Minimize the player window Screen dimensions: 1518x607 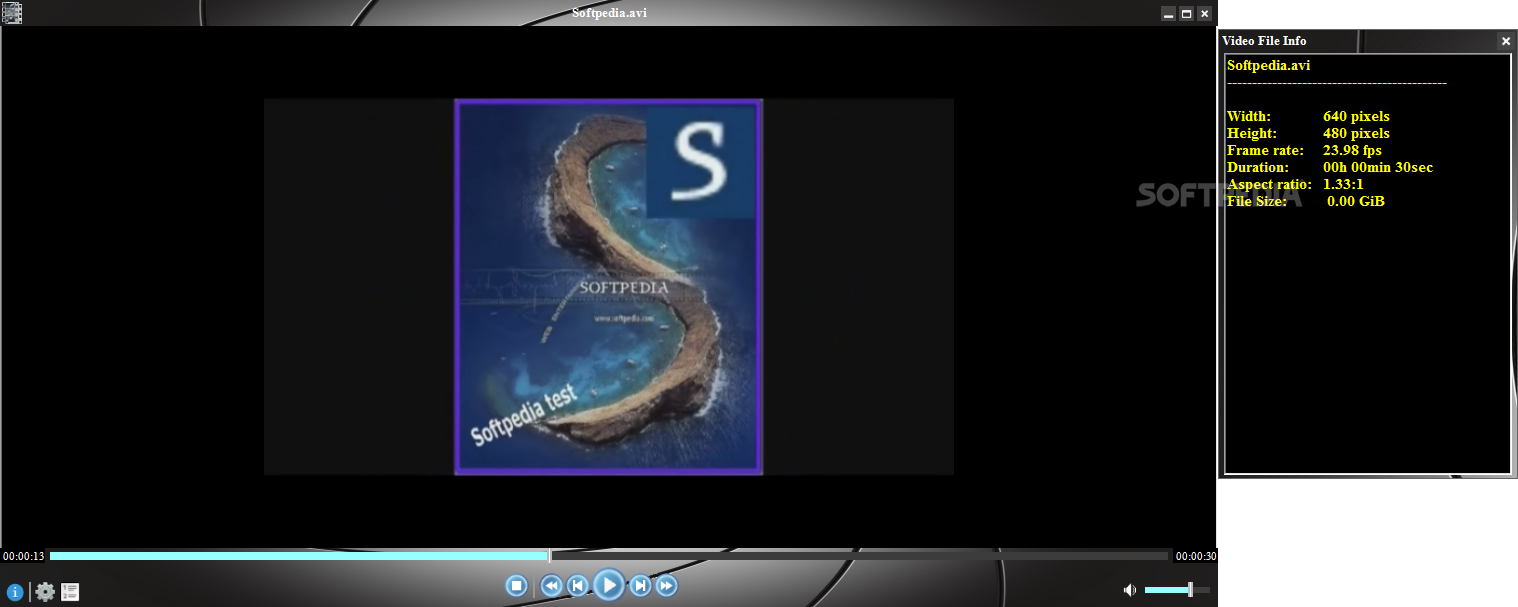tap(1168, 14)
